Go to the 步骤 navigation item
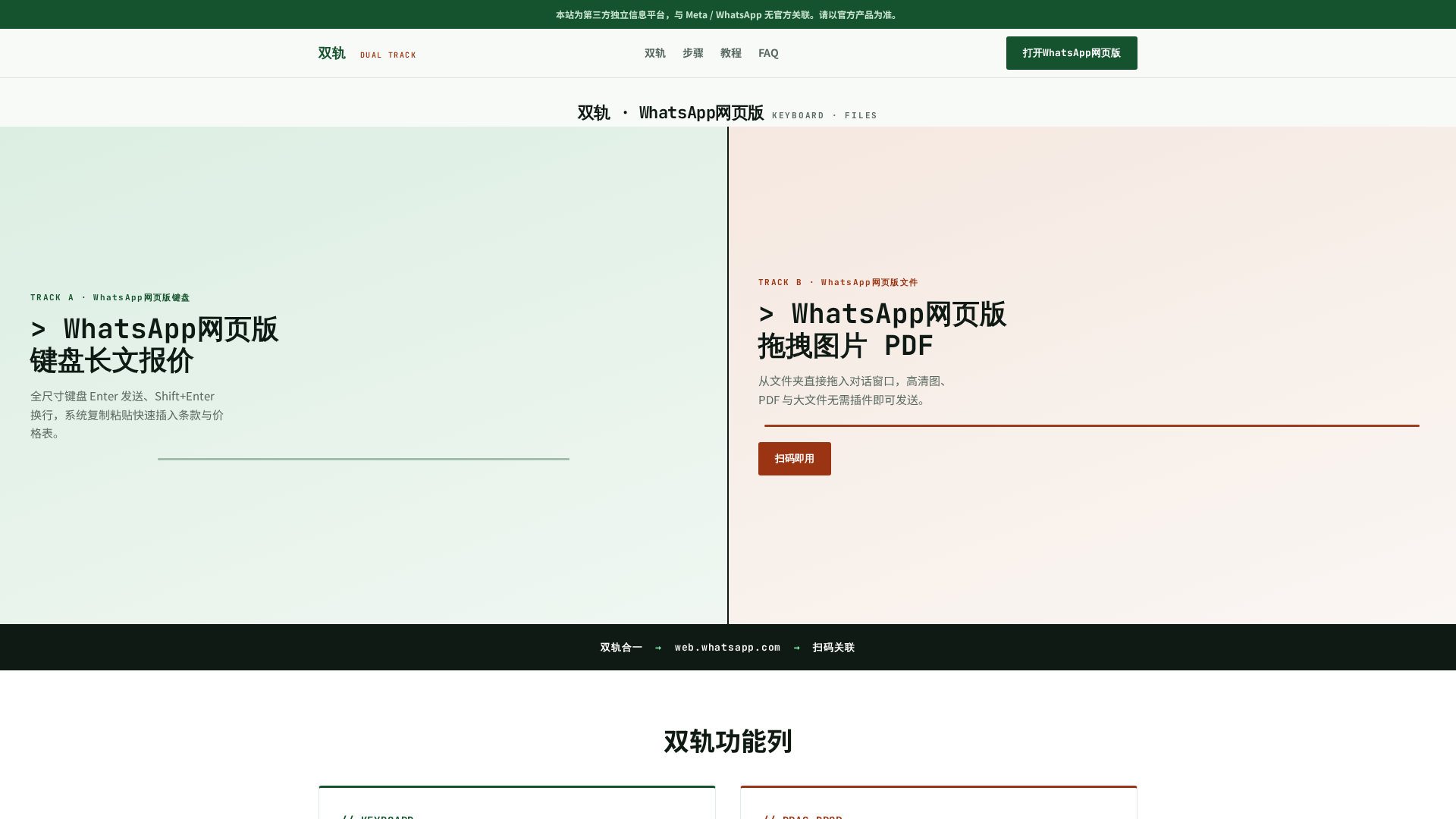The image size is (1456, 819). tap(693, 53)
